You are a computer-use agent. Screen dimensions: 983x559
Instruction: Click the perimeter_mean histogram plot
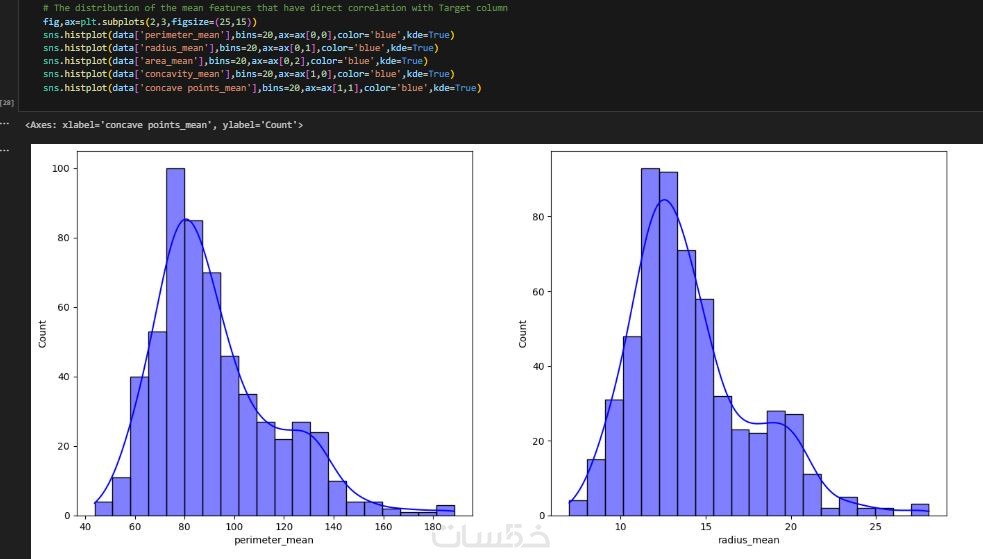[x=275, y=333]
